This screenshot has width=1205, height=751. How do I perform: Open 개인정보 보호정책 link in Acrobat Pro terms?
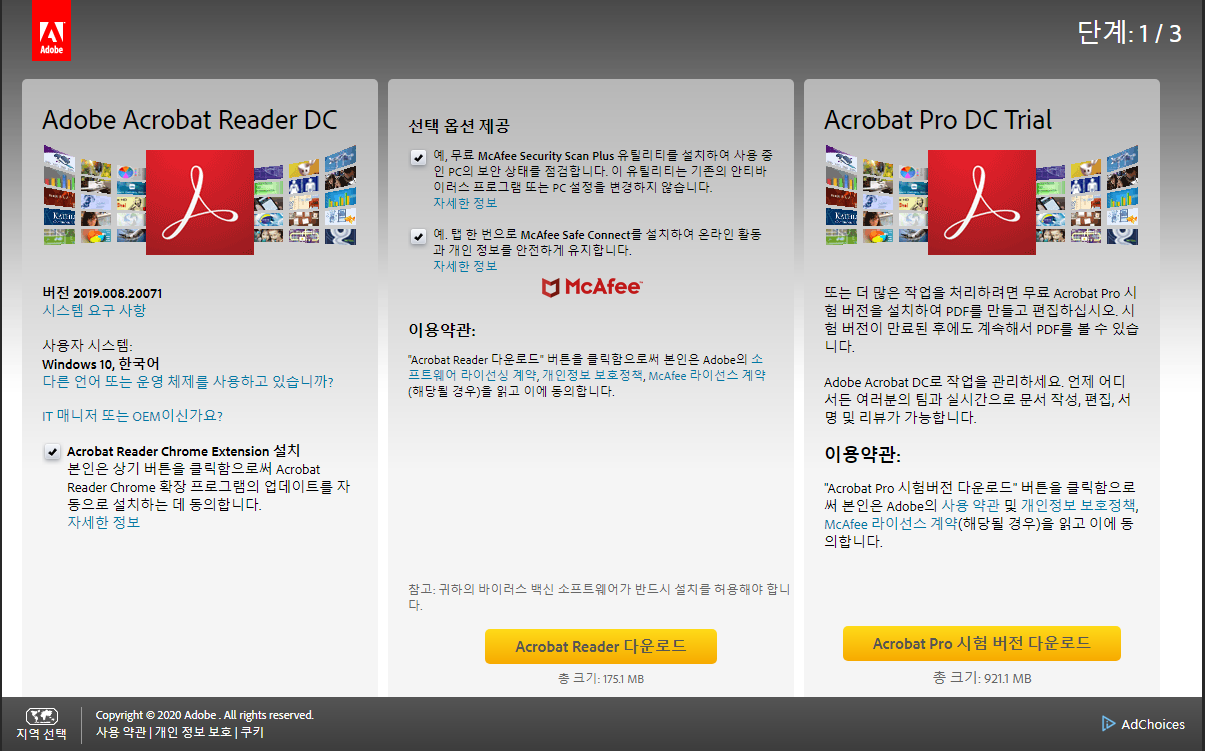(x=1077, y=506)
